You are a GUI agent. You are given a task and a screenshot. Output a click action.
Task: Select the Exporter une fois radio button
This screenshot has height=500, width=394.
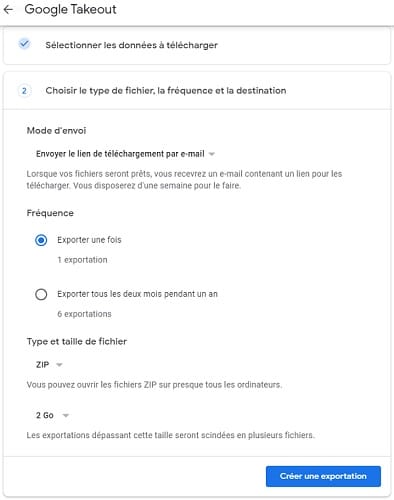coord(41,240)
